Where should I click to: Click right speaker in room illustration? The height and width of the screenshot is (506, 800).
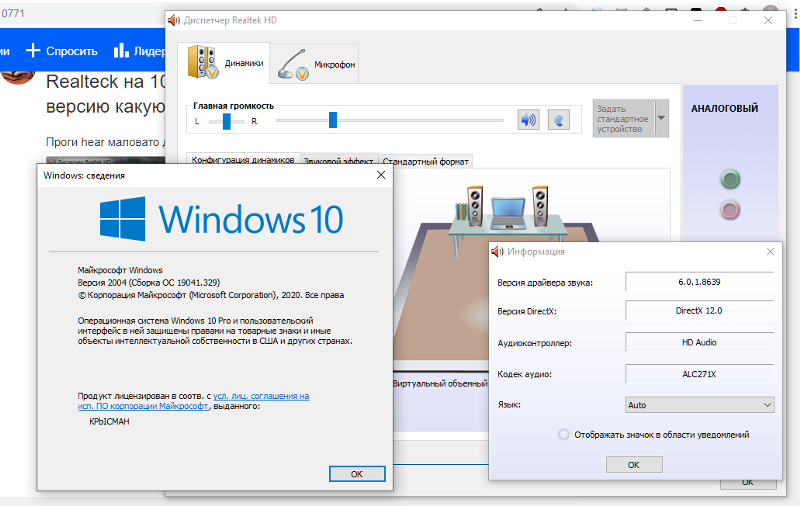tap(540, 206)
